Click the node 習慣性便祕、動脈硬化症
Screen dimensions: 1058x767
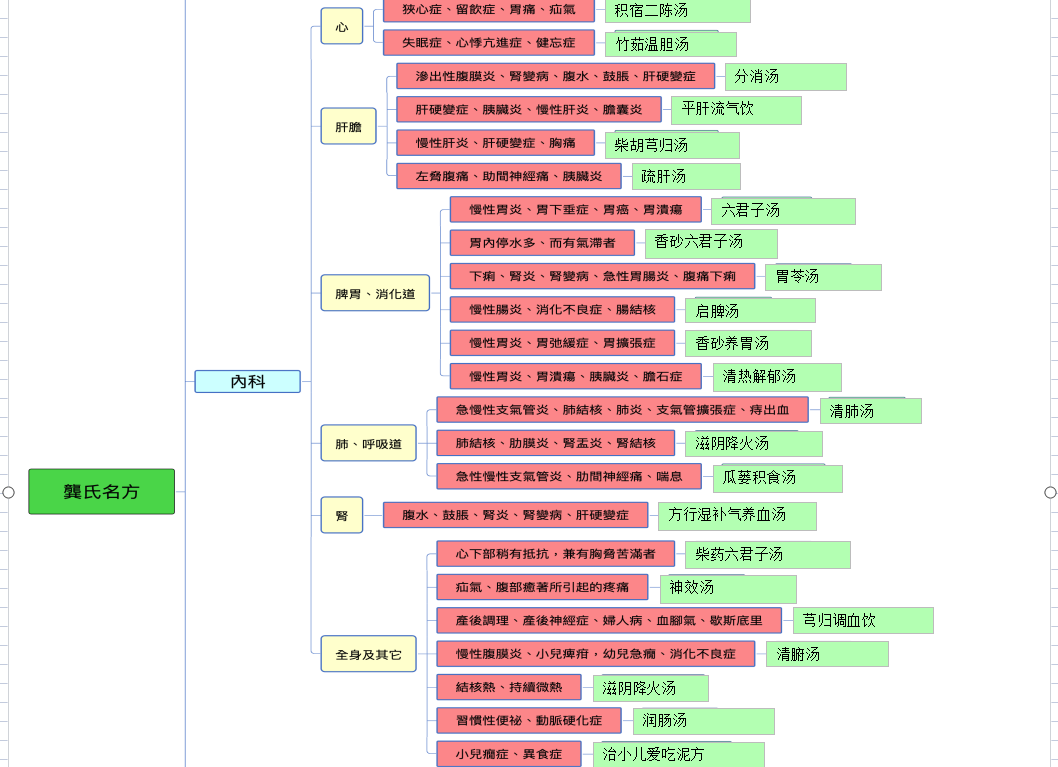pyautogui.click(x=529, y=720)
